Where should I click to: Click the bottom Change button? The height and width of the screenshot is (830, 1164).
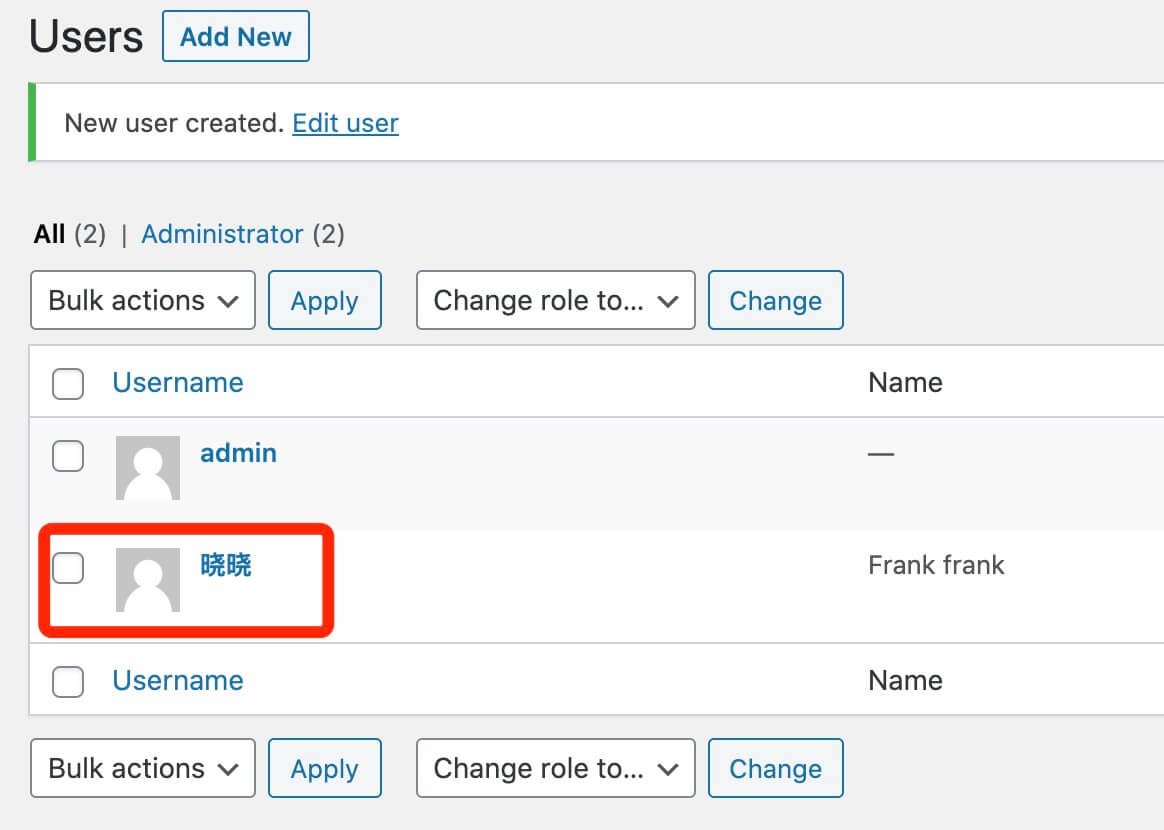(775, 768)
